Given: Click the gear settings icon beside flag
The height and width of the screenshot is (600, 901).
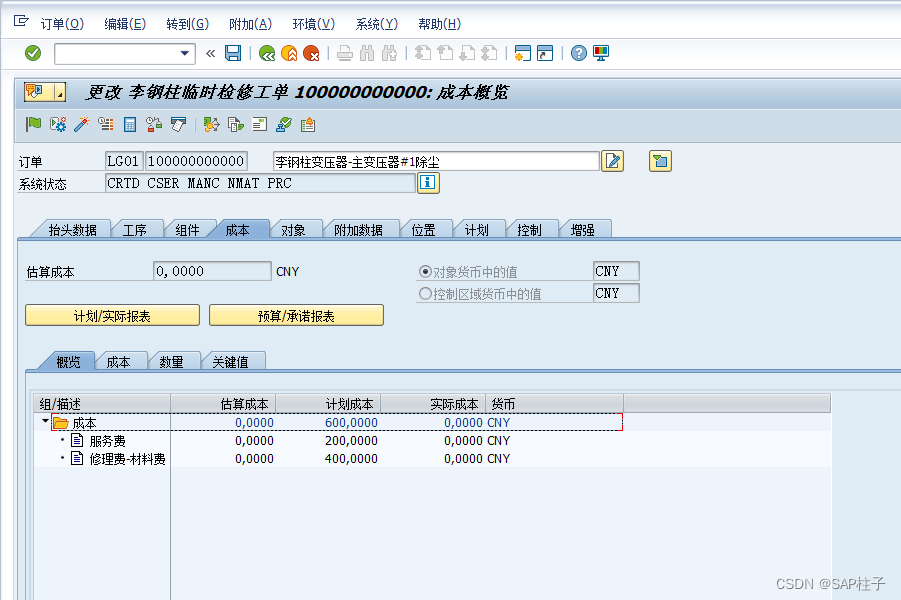Looking at the screenshot, I should [x=57, y=124].
